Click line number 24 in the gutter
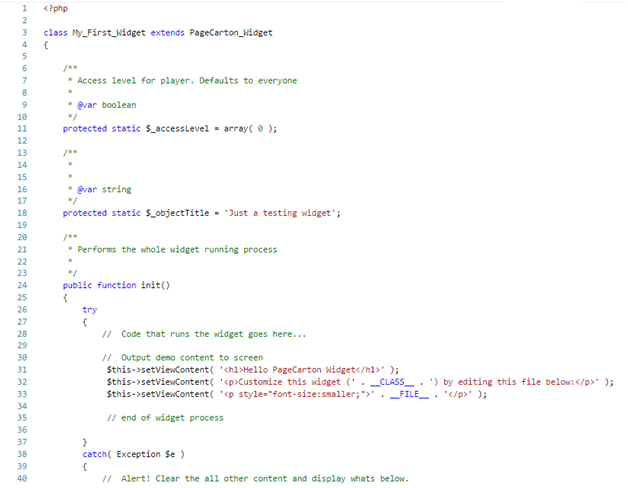628x488 pixels. [x=22, y=285]
